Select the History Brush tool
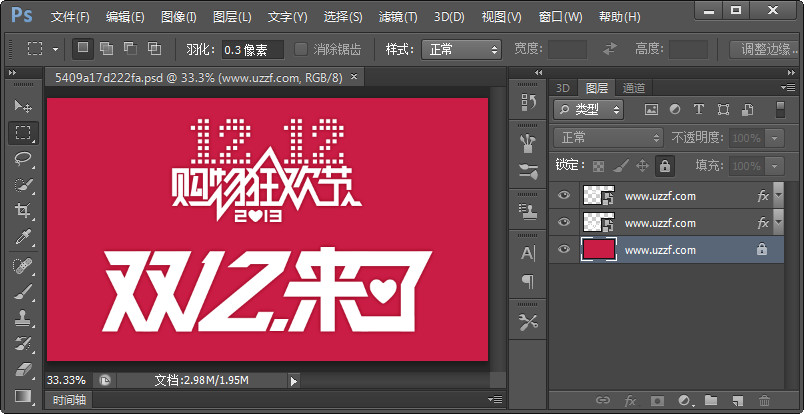Screen dimensions: 804x414 pyautogui.click(x=23, y=343)
